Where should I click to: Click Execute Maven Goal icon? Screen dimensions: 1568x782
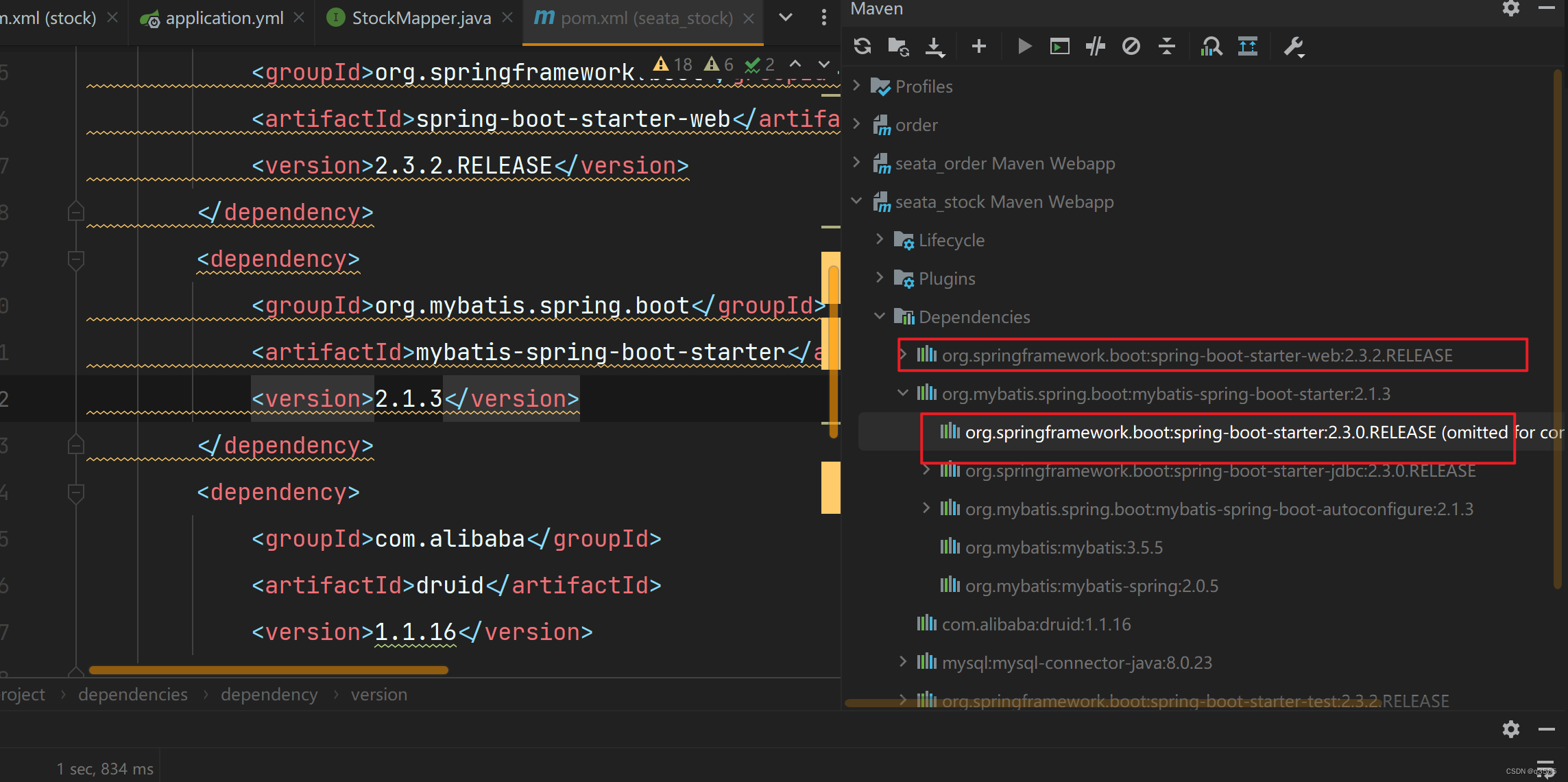click(x=1060, y=47)
